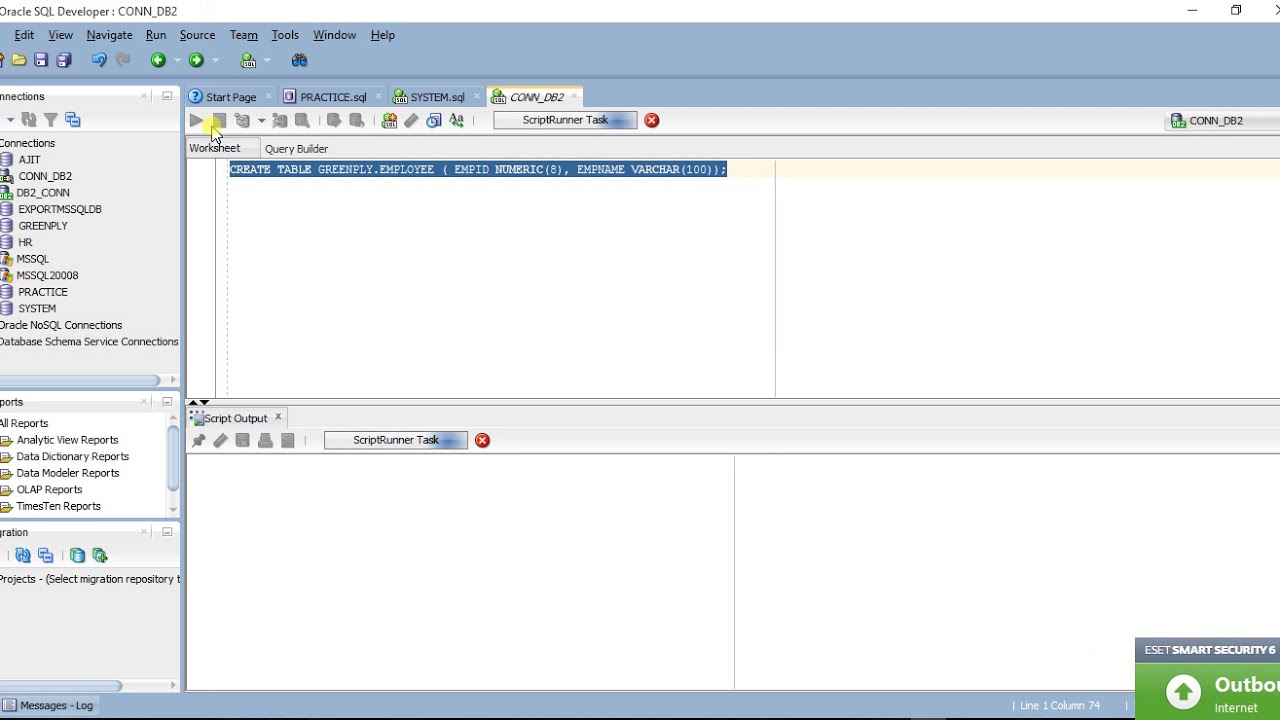Open Analytic View Reports folder

click(67, 440)
